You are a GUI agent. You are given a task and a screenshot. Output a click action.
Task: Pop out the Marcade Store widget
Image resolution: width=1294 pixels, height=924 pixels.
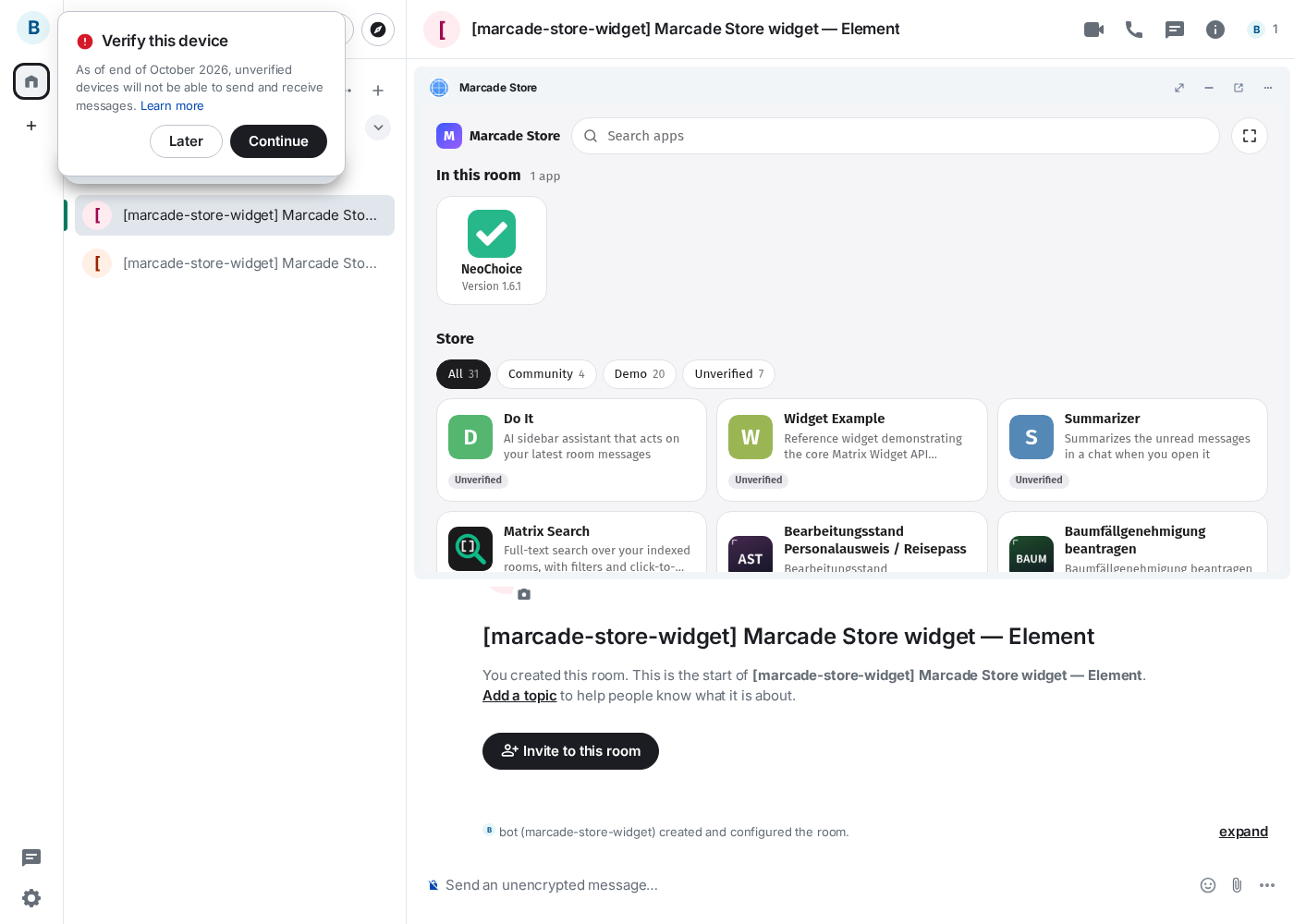pyautogui.click(x=1239, y=88)
